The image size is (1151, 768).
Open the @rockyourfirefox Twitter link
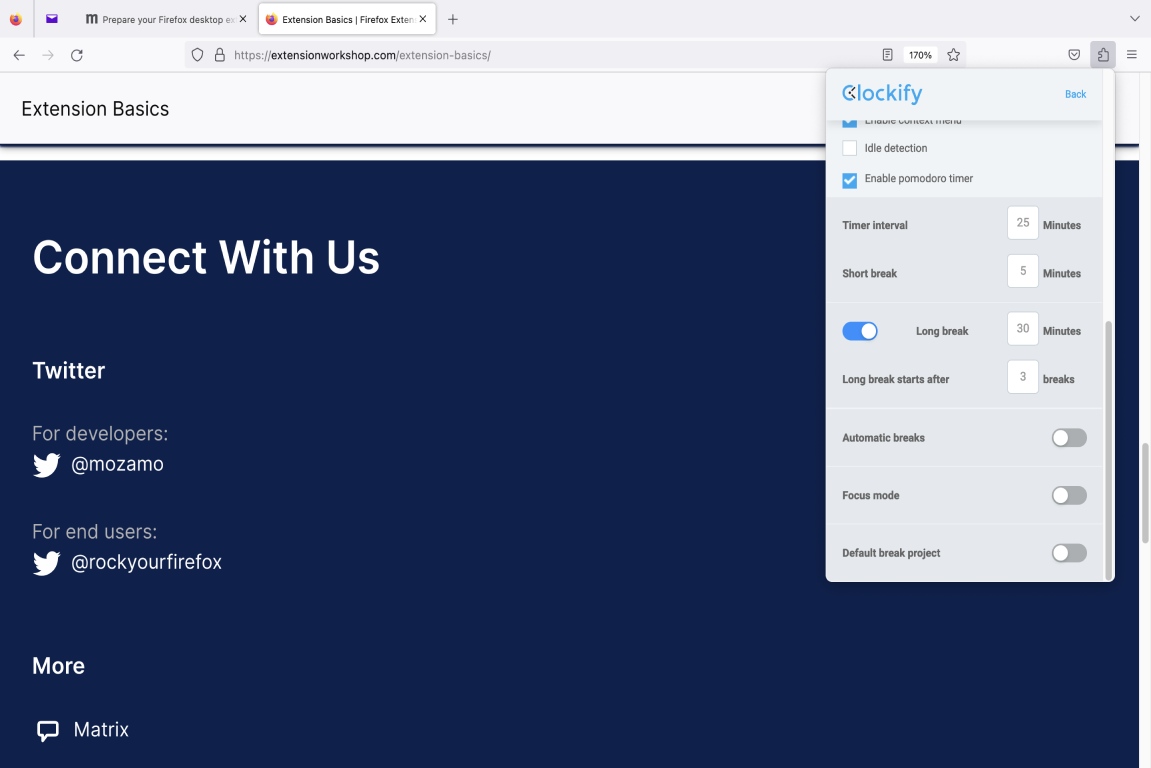point(146,562)
